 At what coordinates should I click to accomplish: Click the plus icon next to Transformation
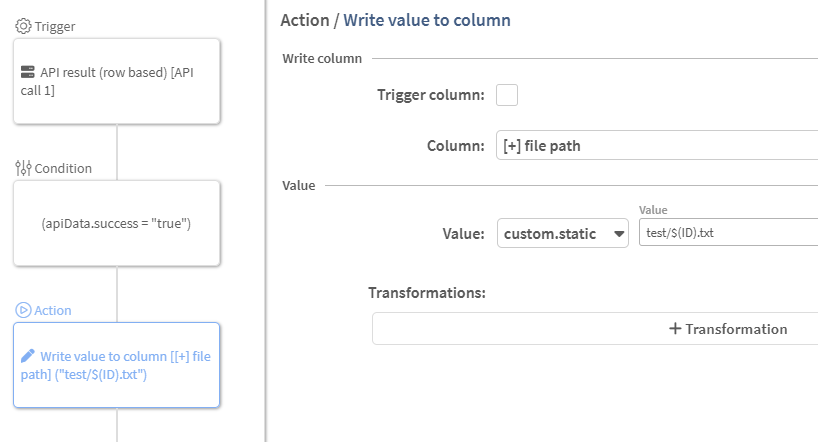tap(675, 329)
